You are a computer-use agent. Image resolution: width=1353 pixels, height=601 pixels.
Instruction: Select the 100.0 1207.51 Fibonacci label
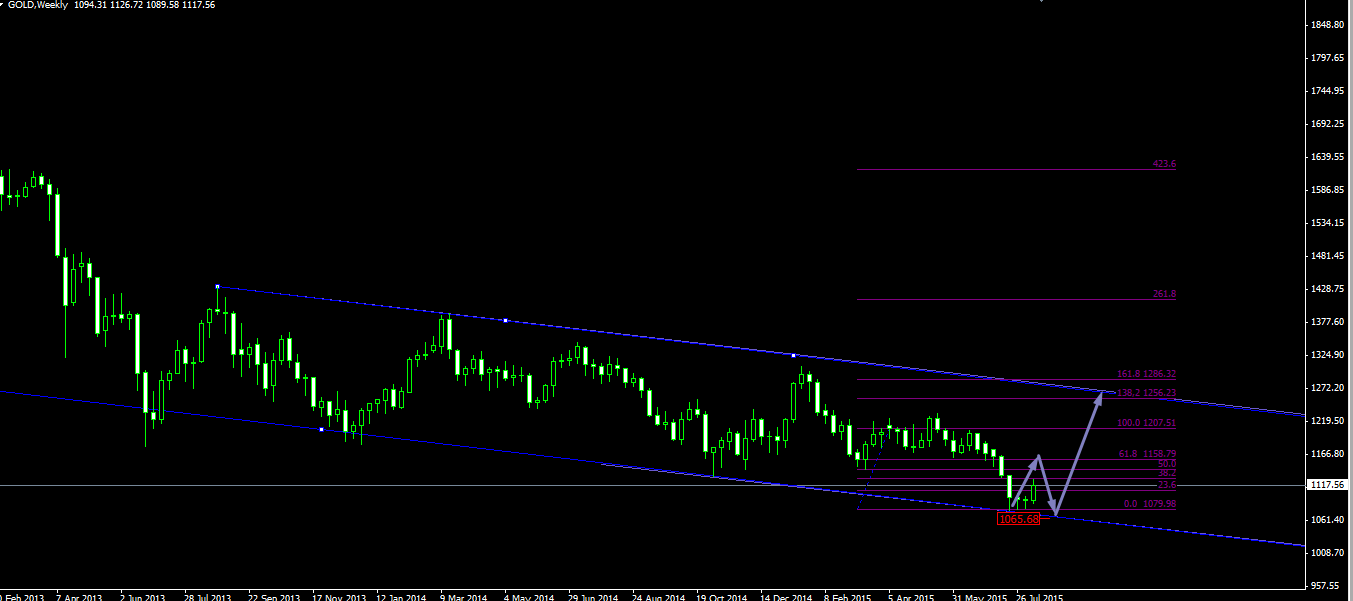point(1146,423)
